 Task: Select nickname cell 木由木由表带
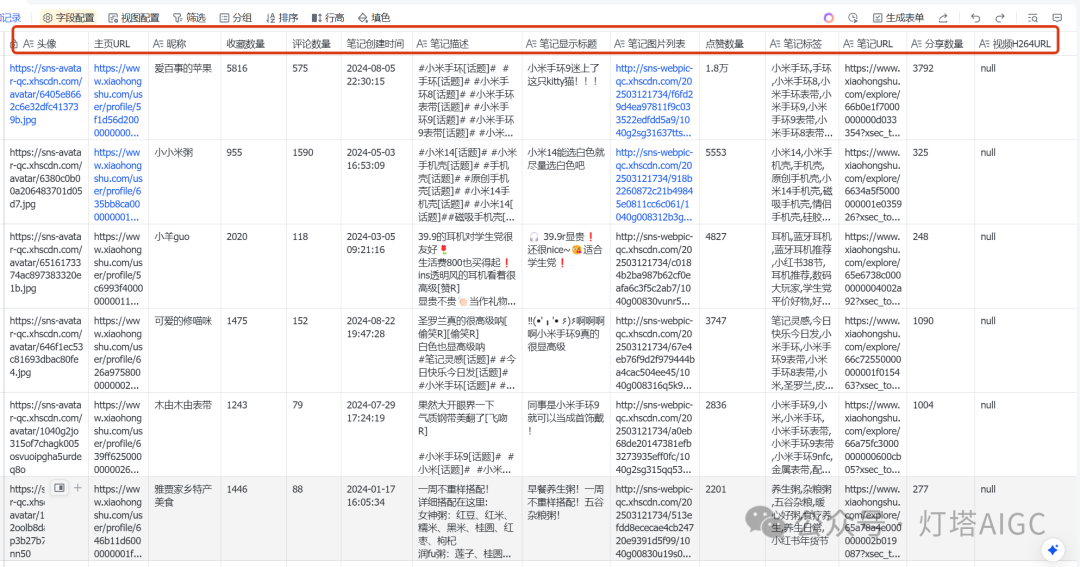(x=185, y=434)
